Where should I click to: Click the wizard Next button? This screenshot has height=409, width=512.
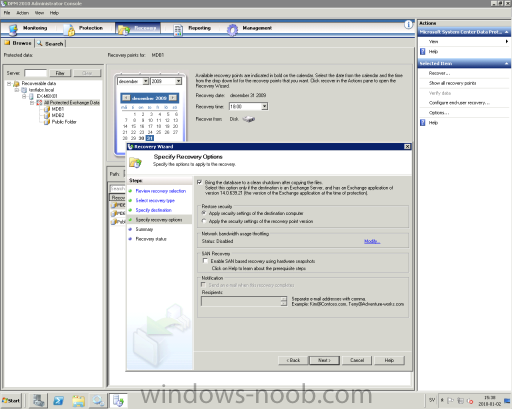click(x=324, y=360)
